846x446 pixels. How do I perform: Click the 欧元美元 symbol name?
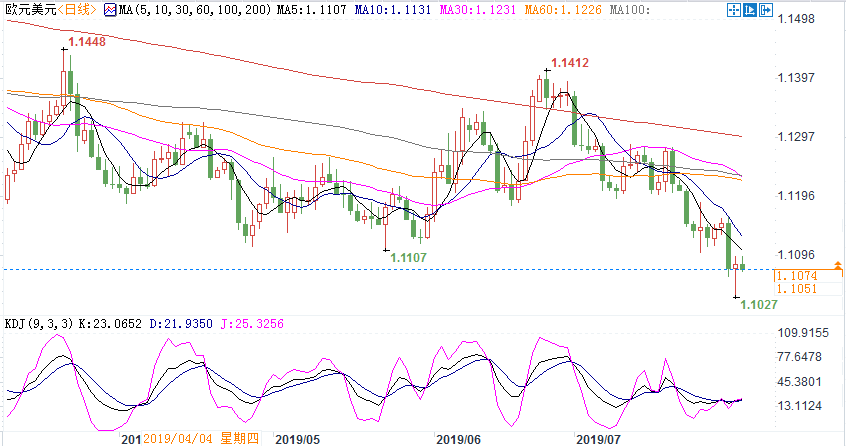pyautogui.click(x=26, y=9)
